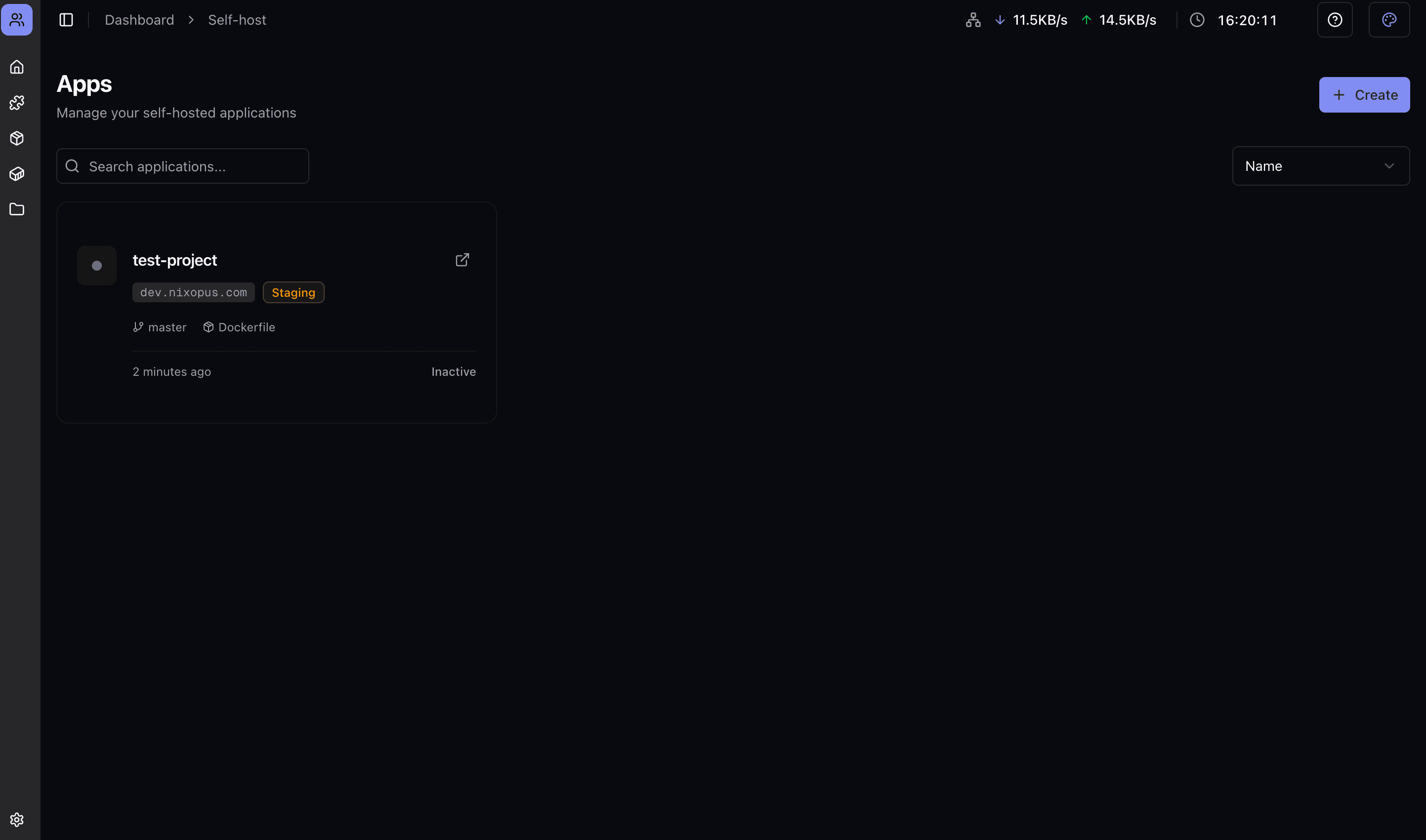Toggle the sidebar panel collapse button
This screenshot has height=840, width=1426.
coord(66,20)
